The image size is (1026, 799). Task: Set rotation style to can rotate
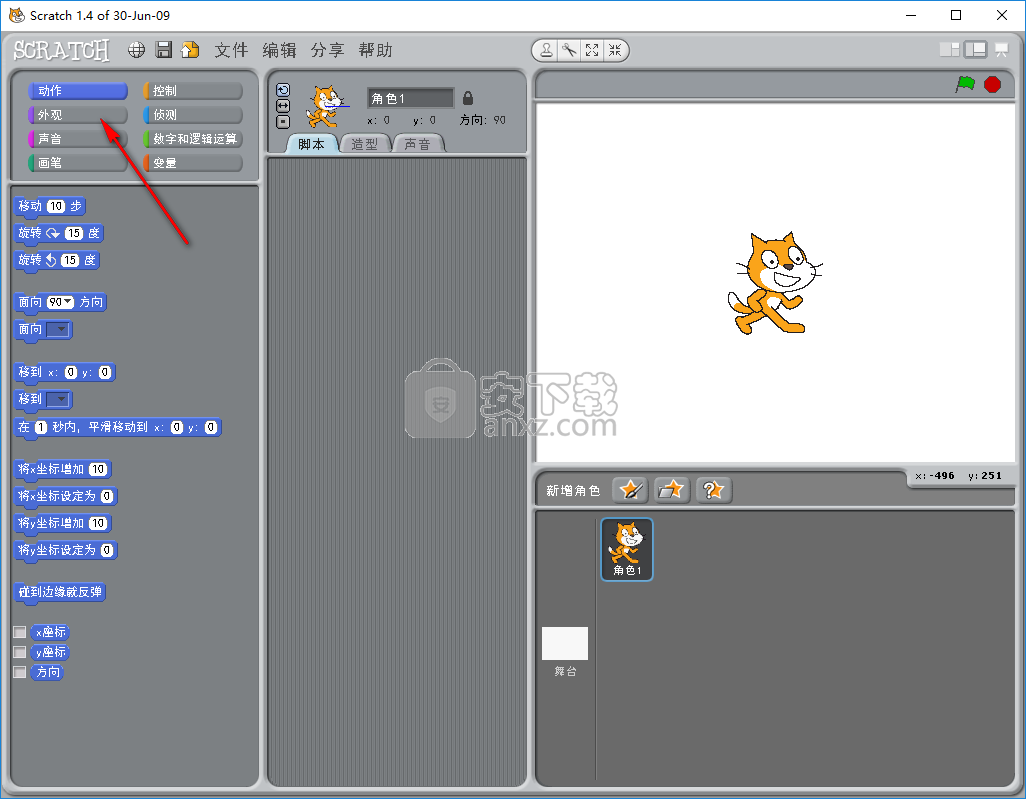coord(283,90)
